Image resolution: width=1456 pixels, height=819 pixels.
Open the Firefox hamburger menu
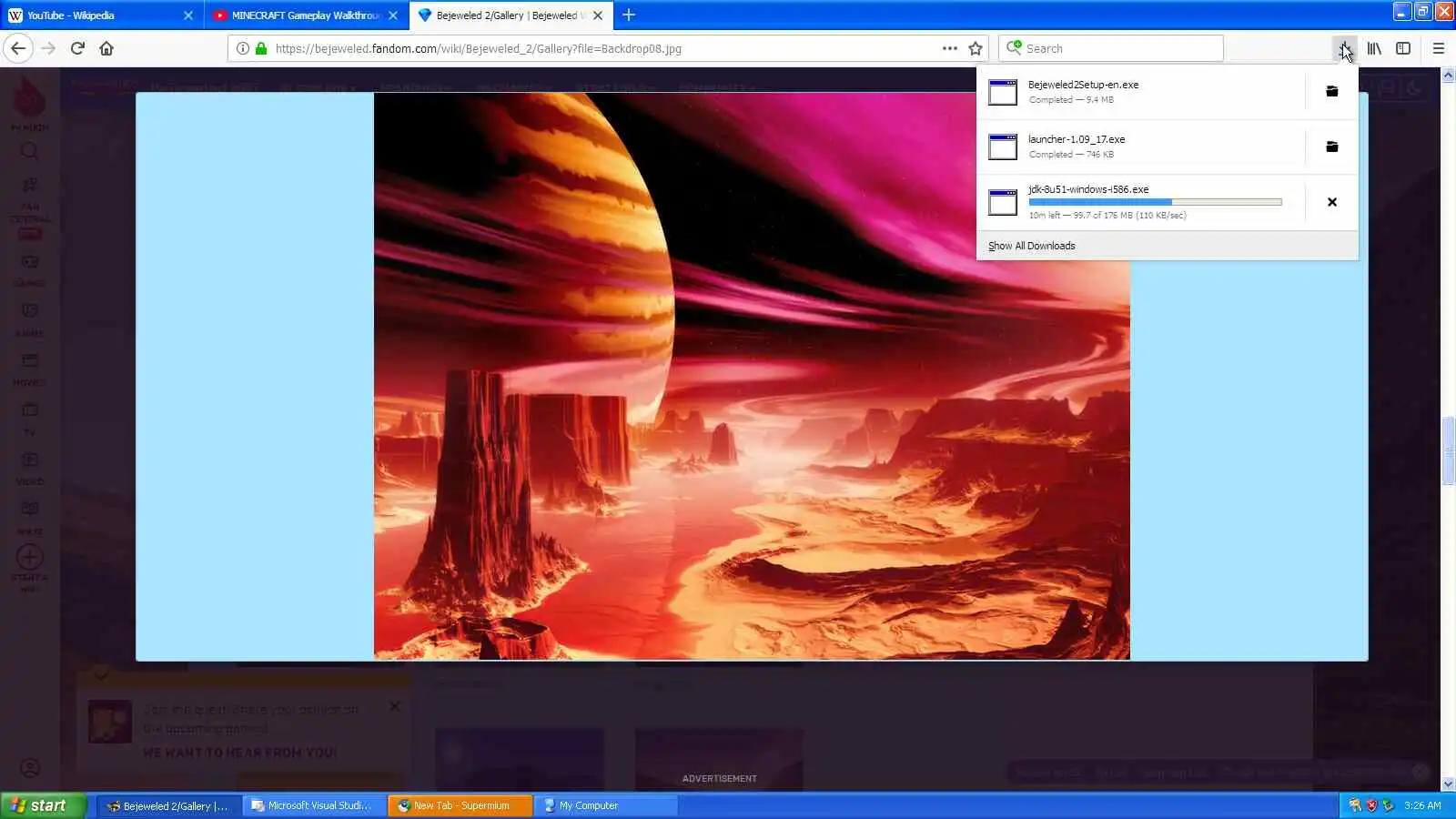(x=1439, y=48)
